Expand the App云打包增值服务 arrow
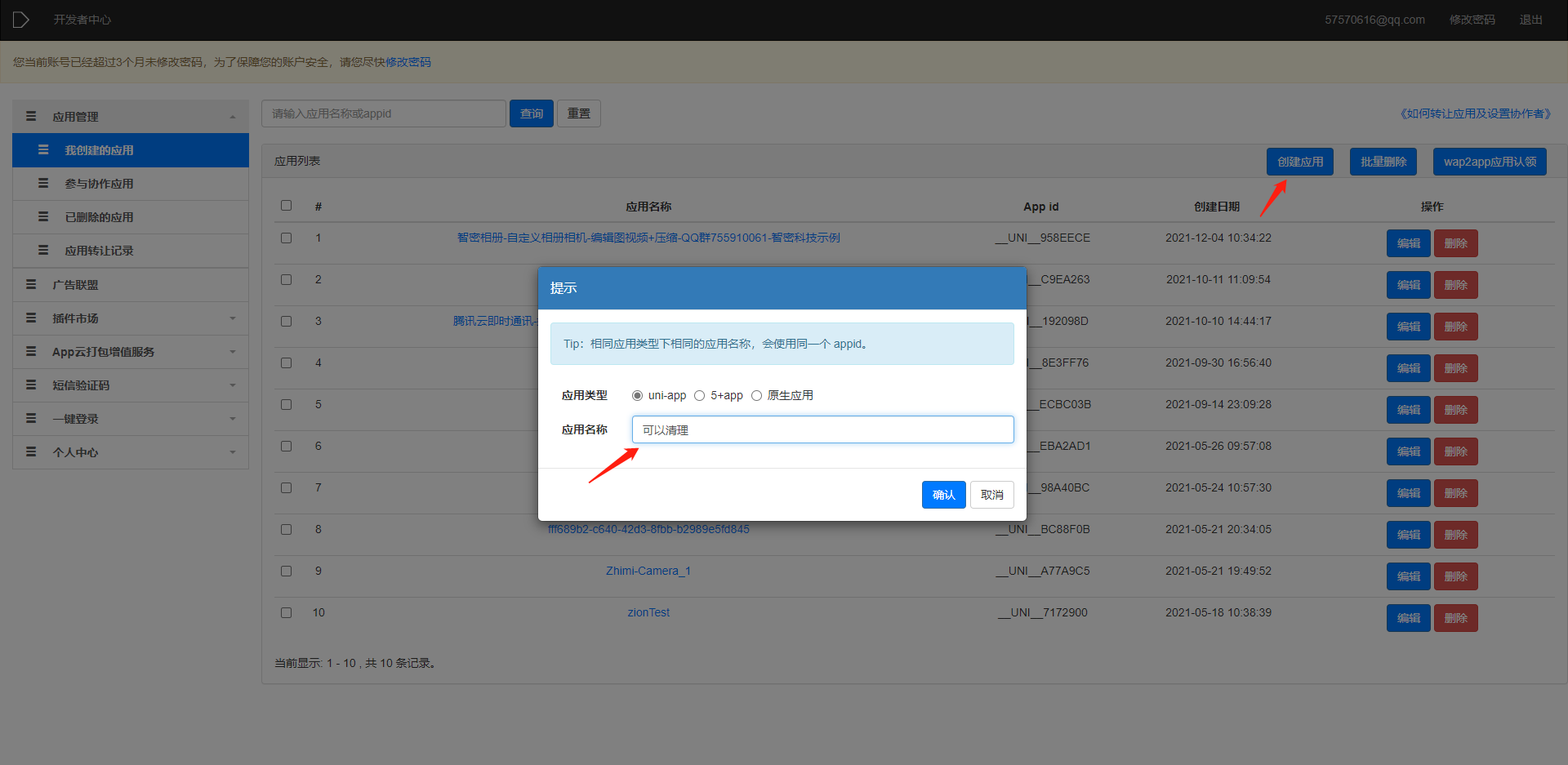The height and width of the screenshot is (765, 1568). click(233, 352)
